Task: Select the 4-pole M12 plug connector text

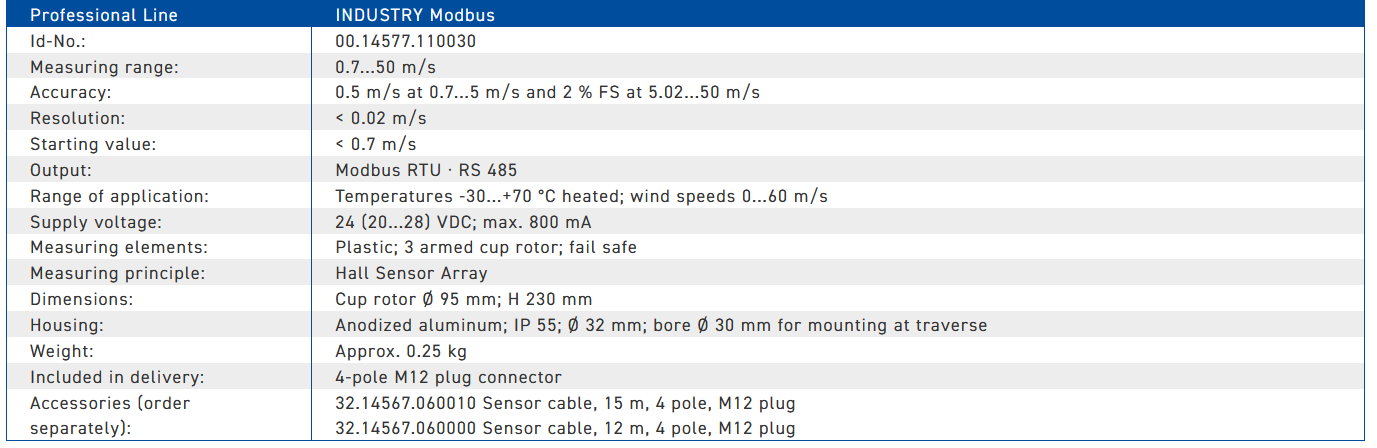Action: click(x=448, y=377)
